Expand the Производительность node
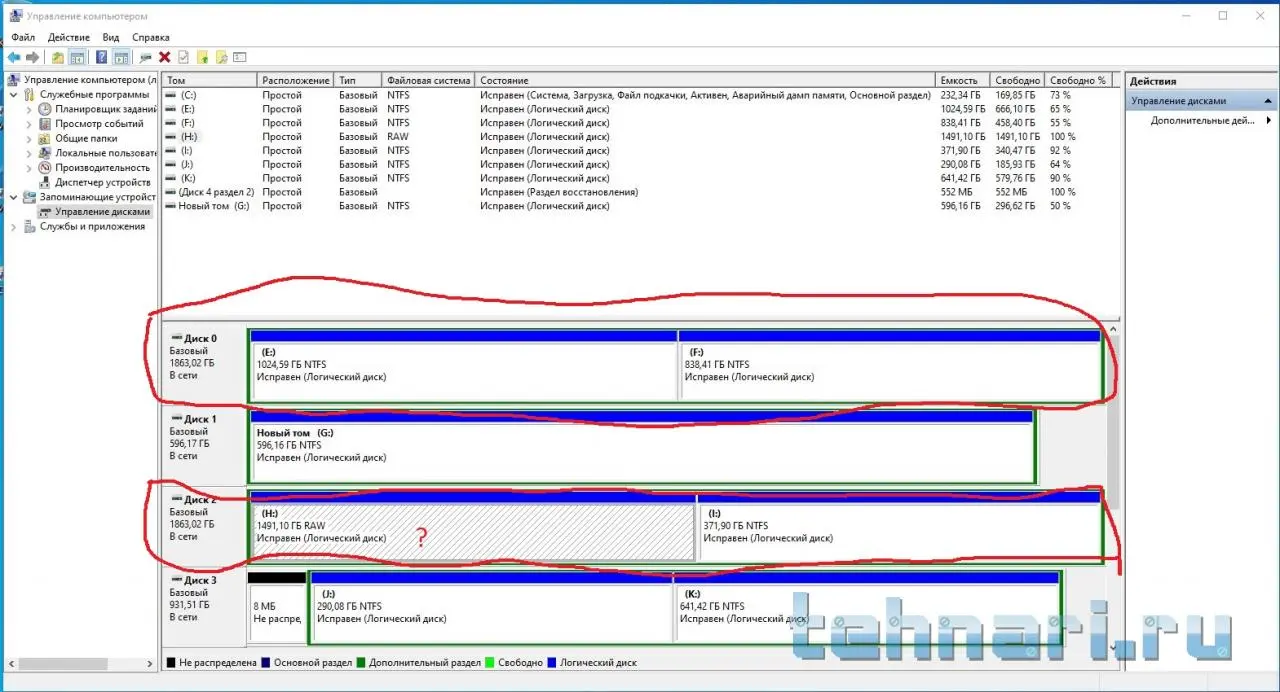The width and height of the screenshot is (1280, 692). pos(30,168)
